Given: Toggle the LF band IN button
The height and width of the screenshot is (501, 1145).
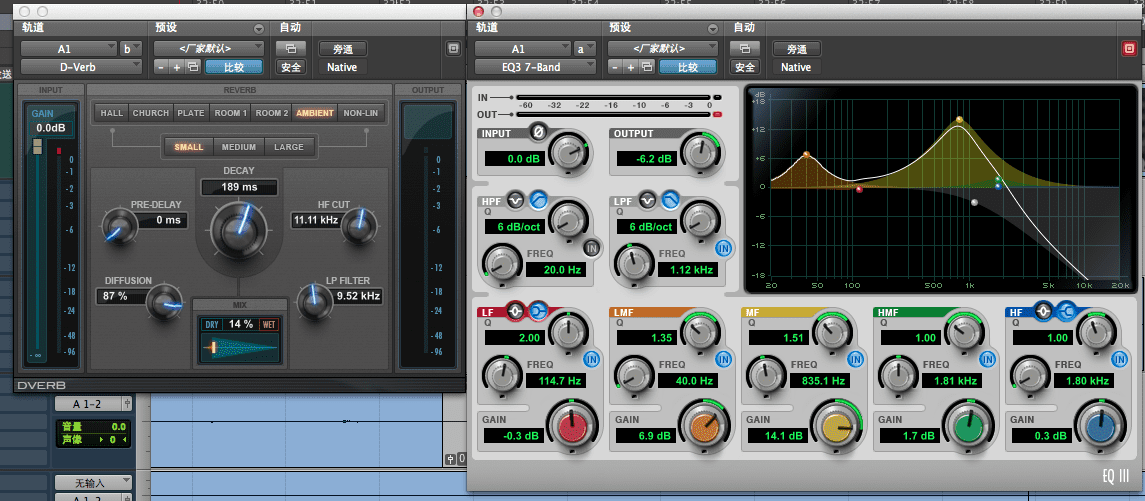Looking at the screenshot, I should 591,359.
